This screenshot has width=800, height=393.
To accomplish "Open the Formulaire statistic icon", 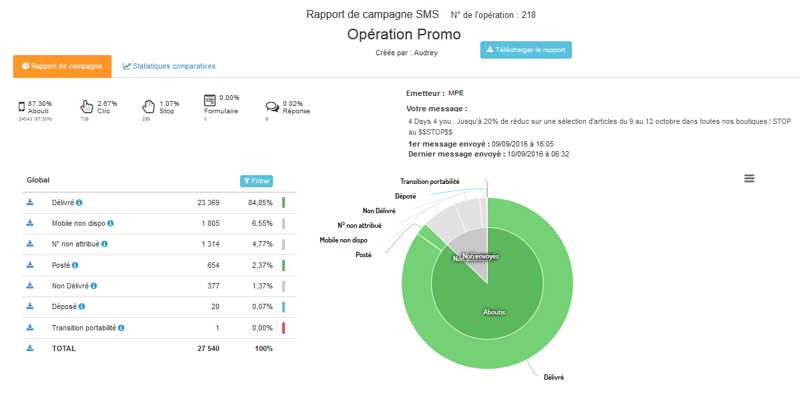I will 209,100.
